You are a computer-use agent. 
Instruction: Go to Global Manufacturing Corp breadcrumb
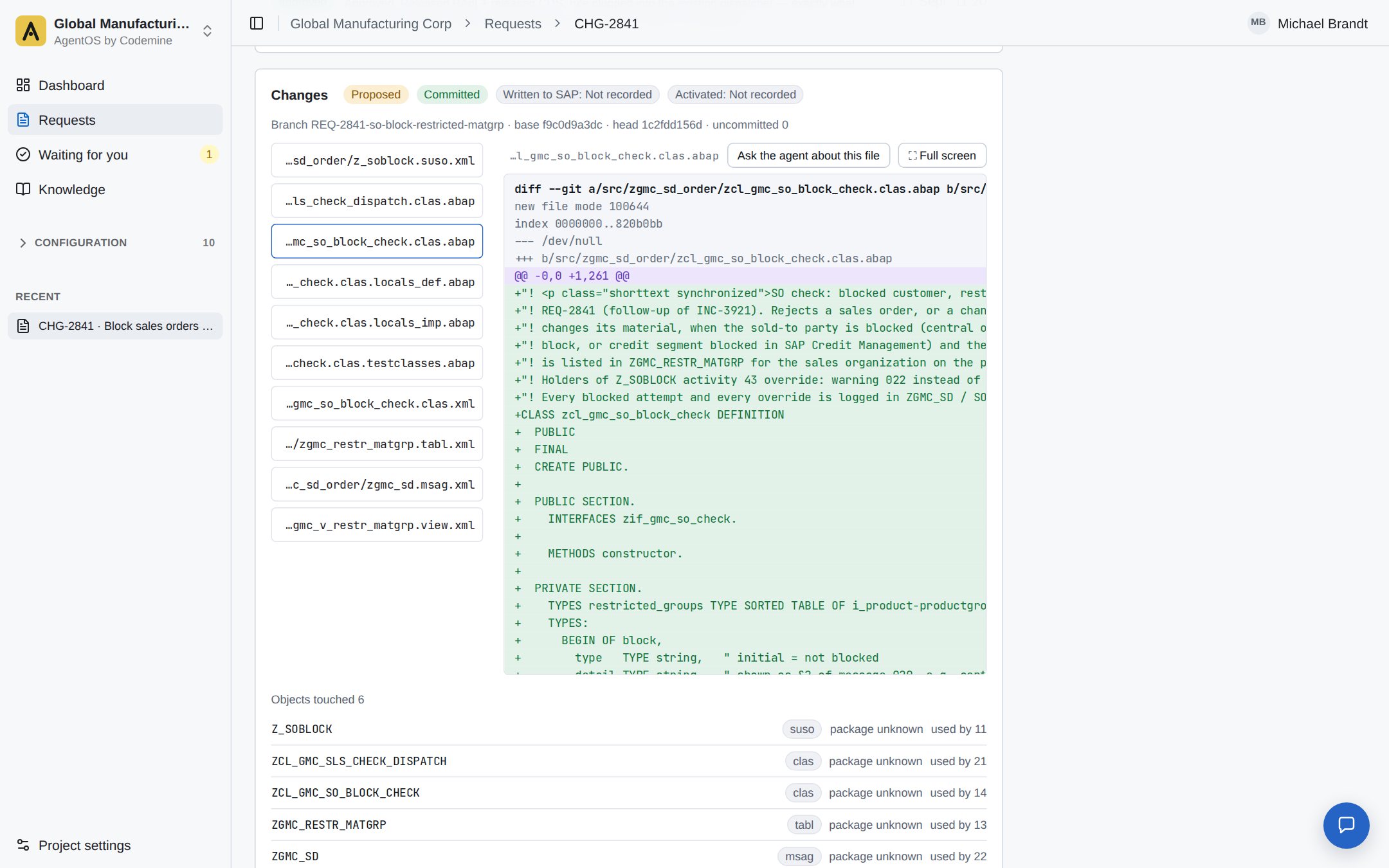[x=371, y=24]
